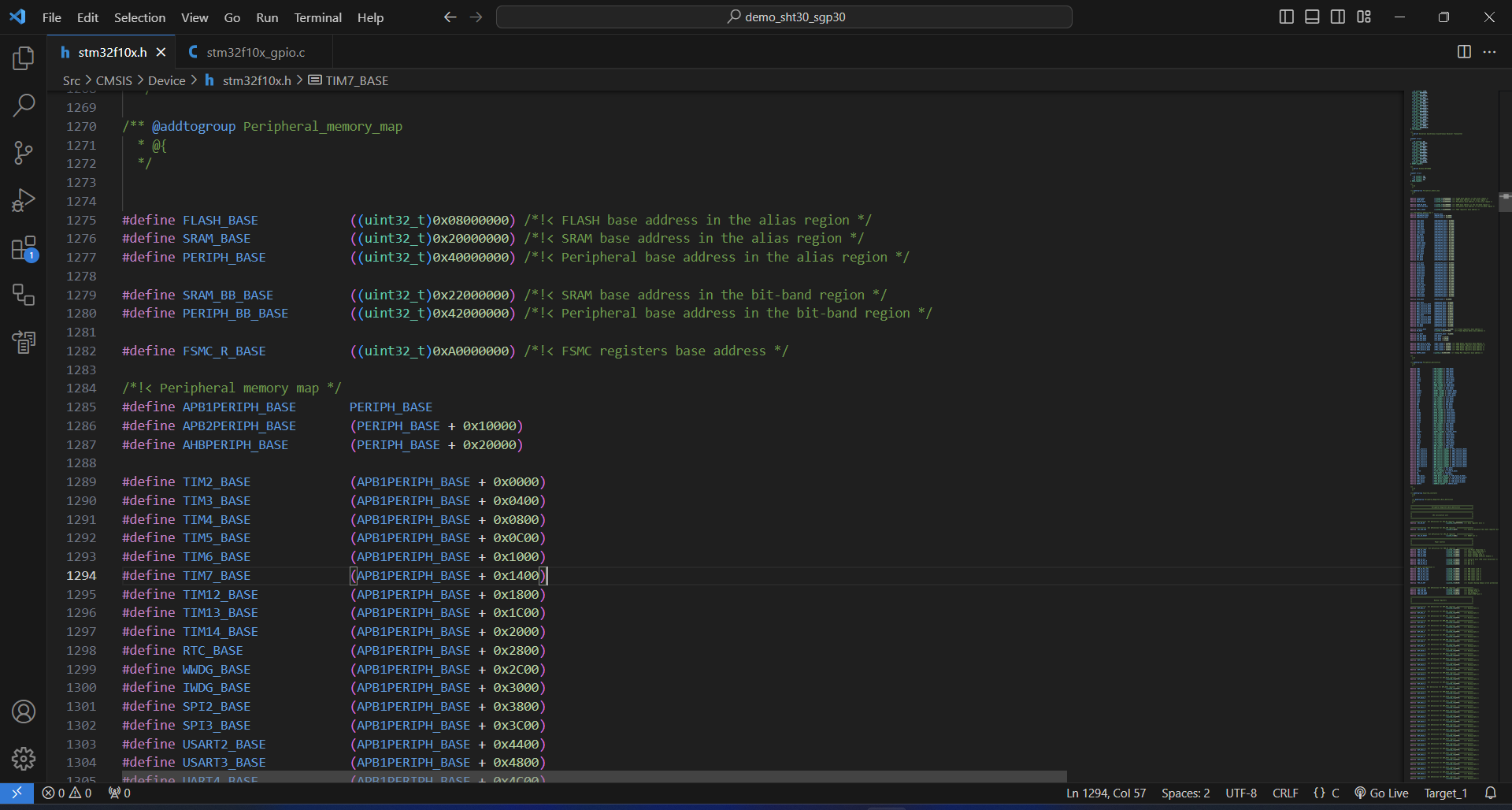Open the notifications bell
Screen dimensions: 1512x810
[x=1490, y=793]
